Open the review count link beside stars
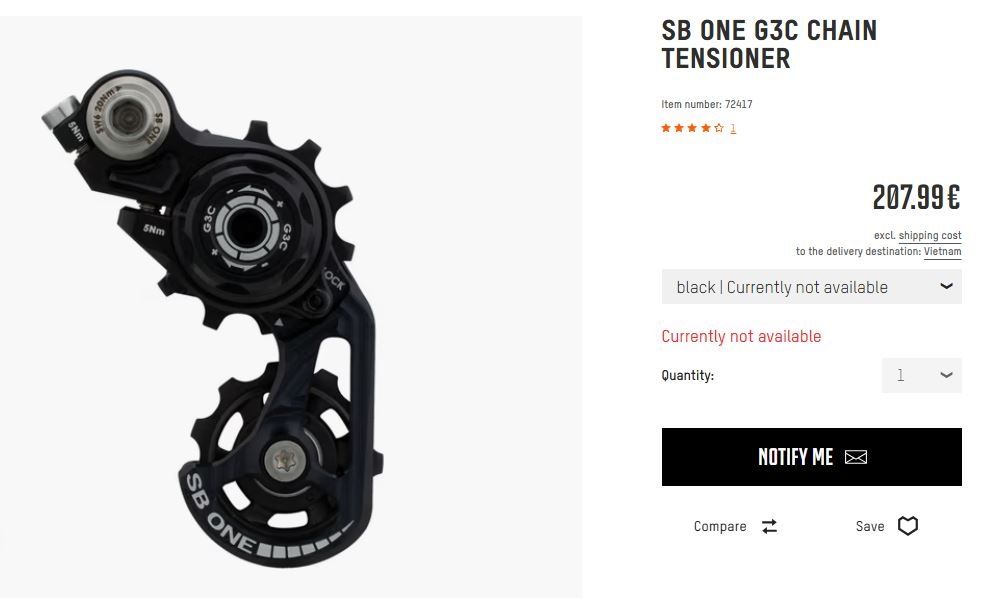 (x=732, y=129)
